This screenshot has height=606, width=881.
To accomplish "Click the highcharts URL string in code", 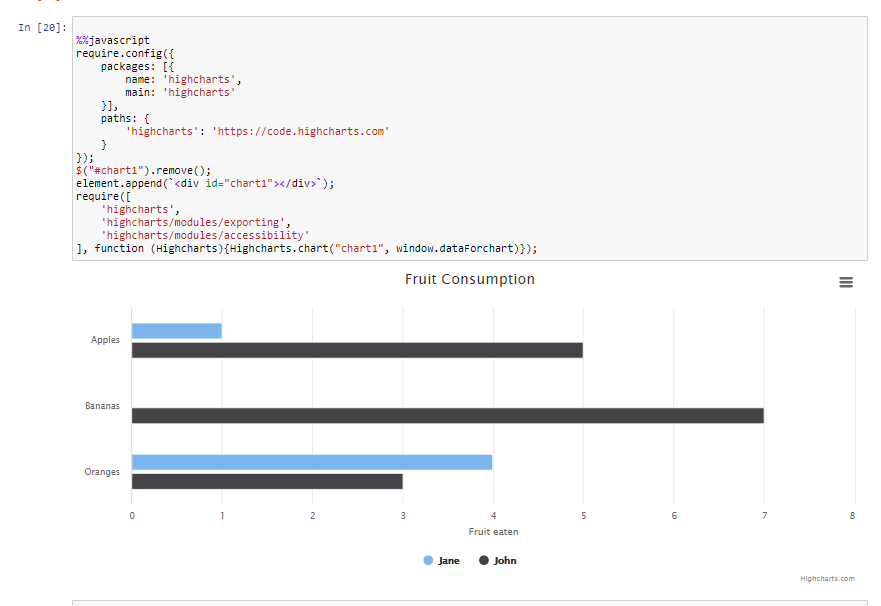I will [300, 131].
